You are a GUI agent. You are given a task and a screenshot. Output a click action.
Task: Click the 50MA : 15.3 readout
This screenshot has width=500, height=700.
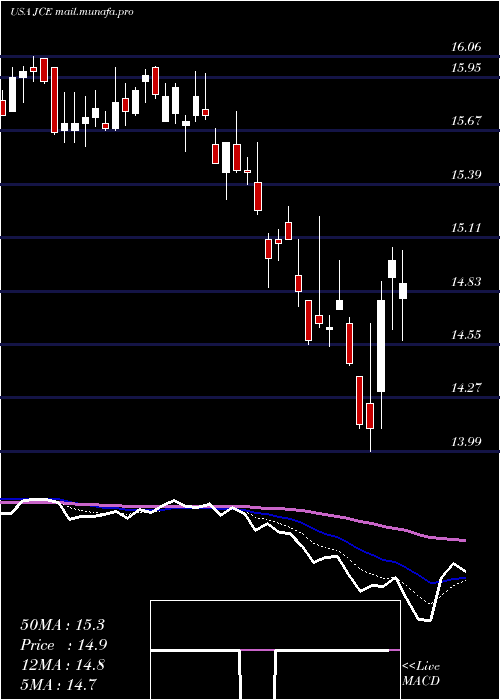tap(62, 625)
